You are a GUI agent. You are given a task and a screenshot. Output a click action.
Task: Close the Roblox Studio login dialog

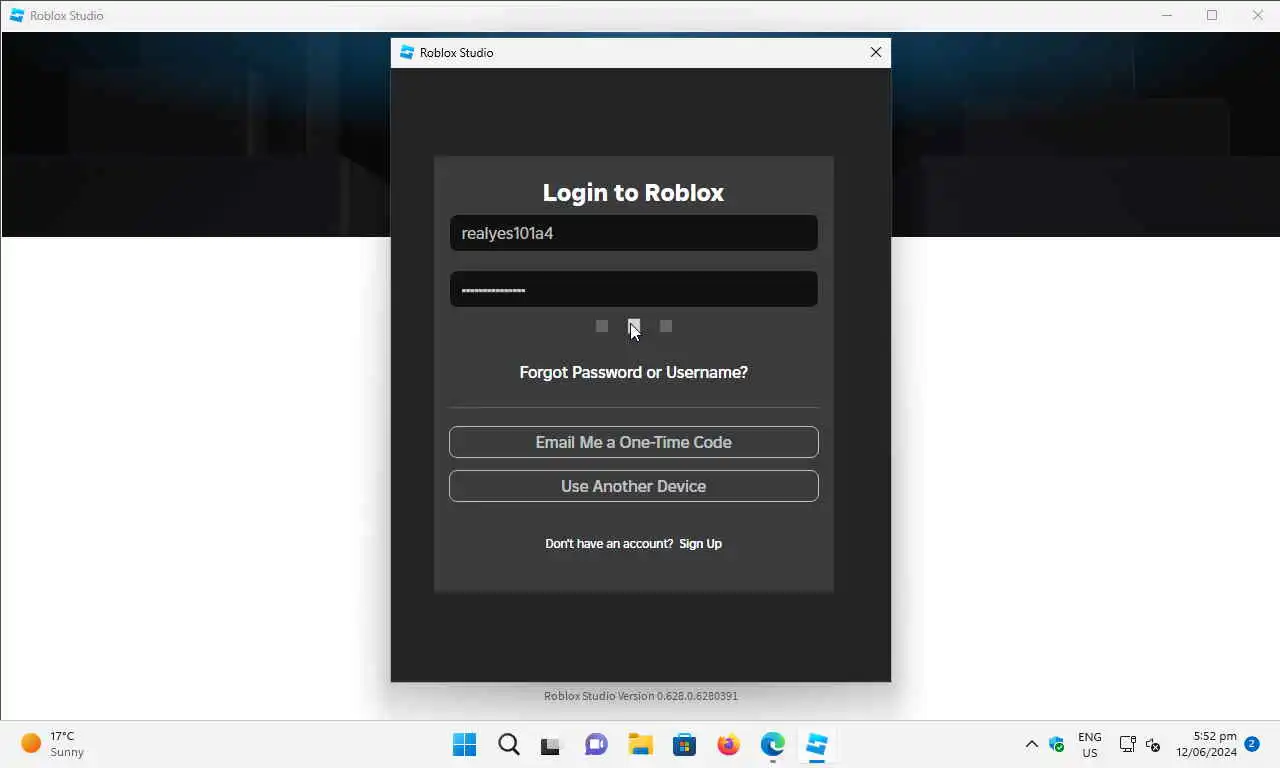[x=876, y=52]
